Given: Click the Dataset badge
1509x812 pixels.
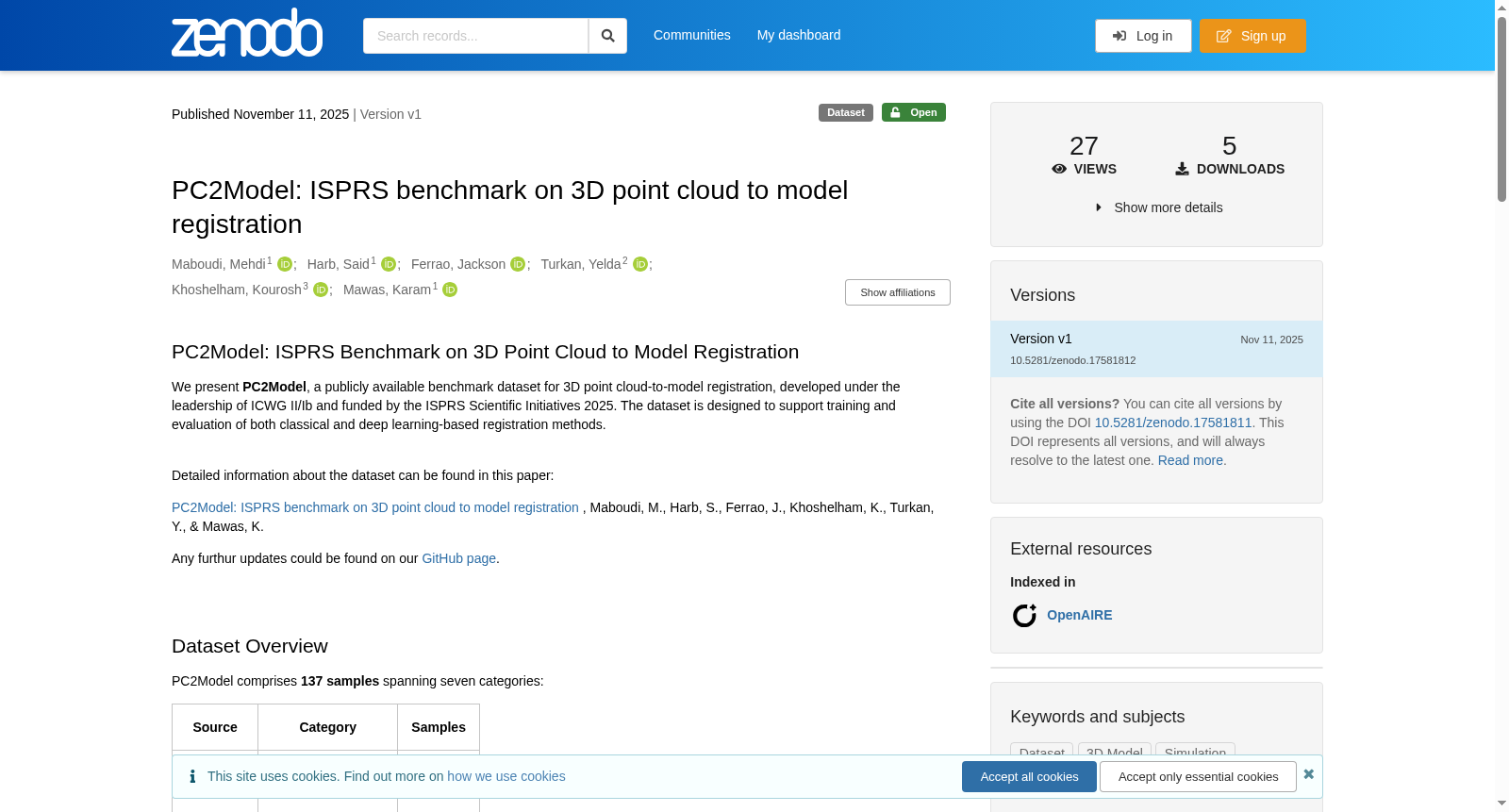Looking at the screenshot, I should [846, 112].
